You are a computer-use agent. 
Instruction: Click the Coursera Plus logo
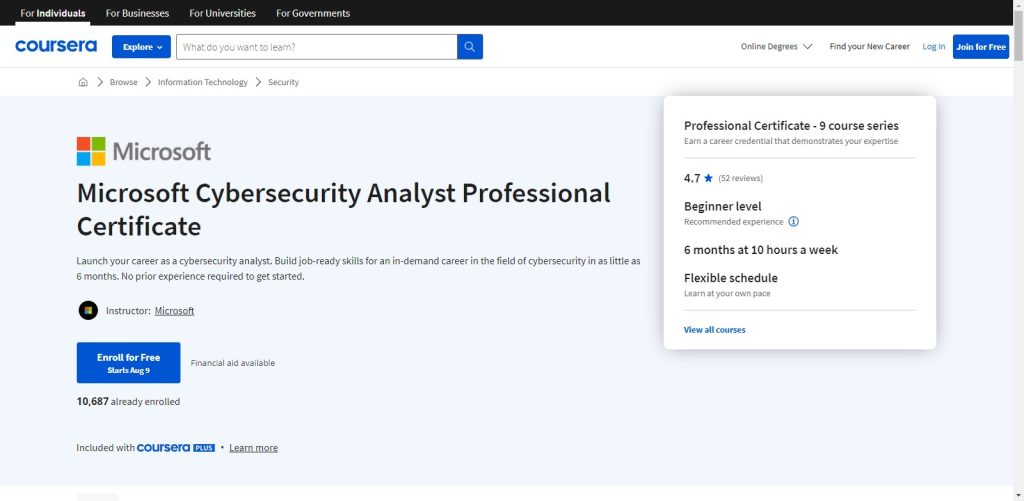point(176,448)
